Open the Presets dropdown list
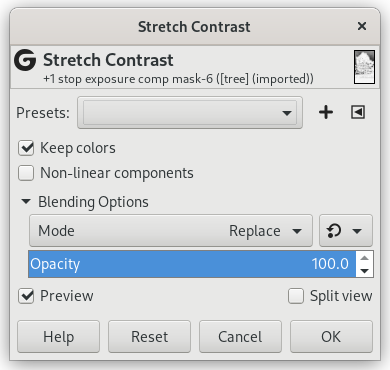The height and width of the screenshot is (370, 390). tap(190, 113)
